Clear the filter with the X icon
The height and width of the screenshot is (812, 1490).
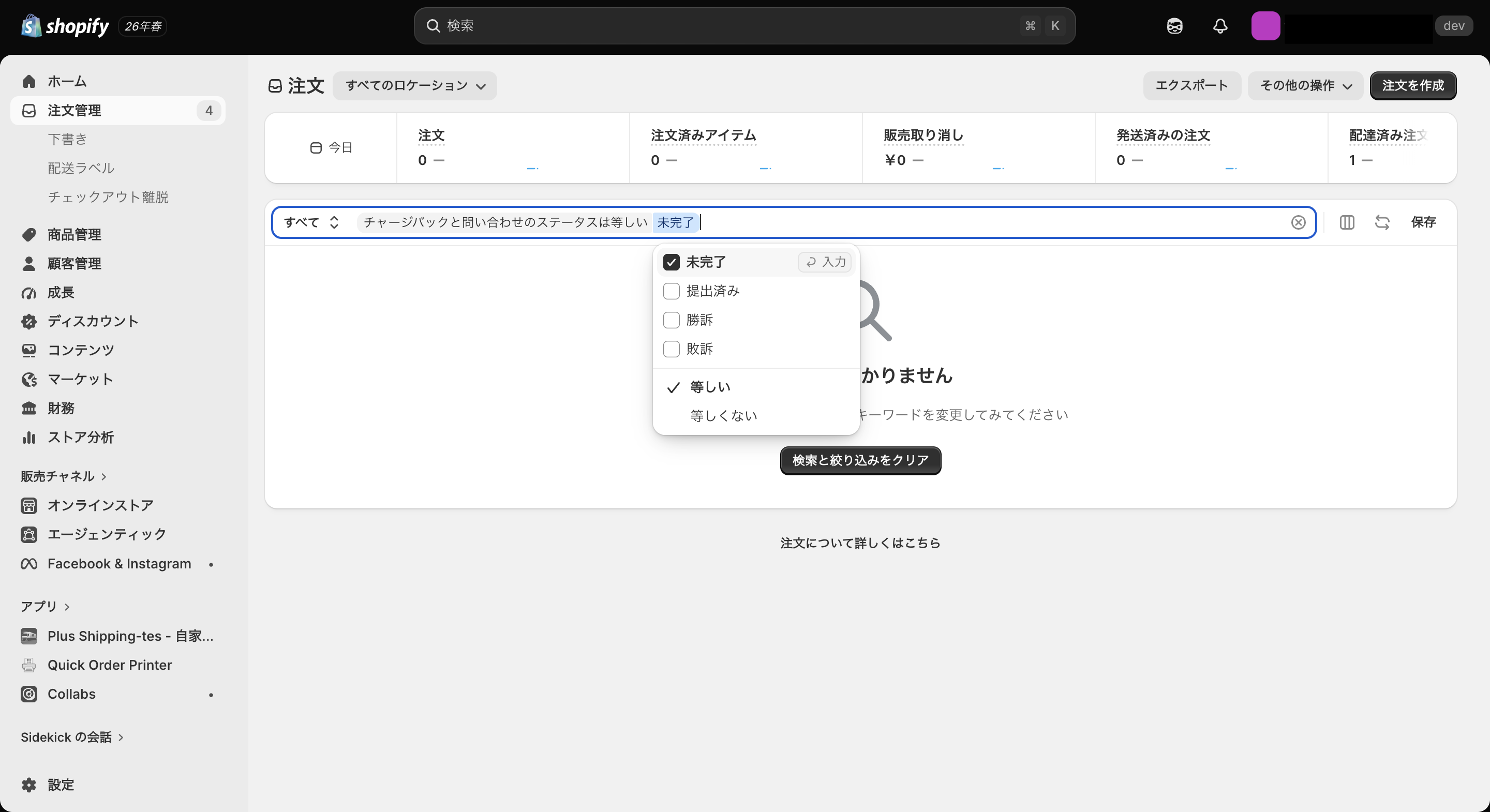point(1298,222)
